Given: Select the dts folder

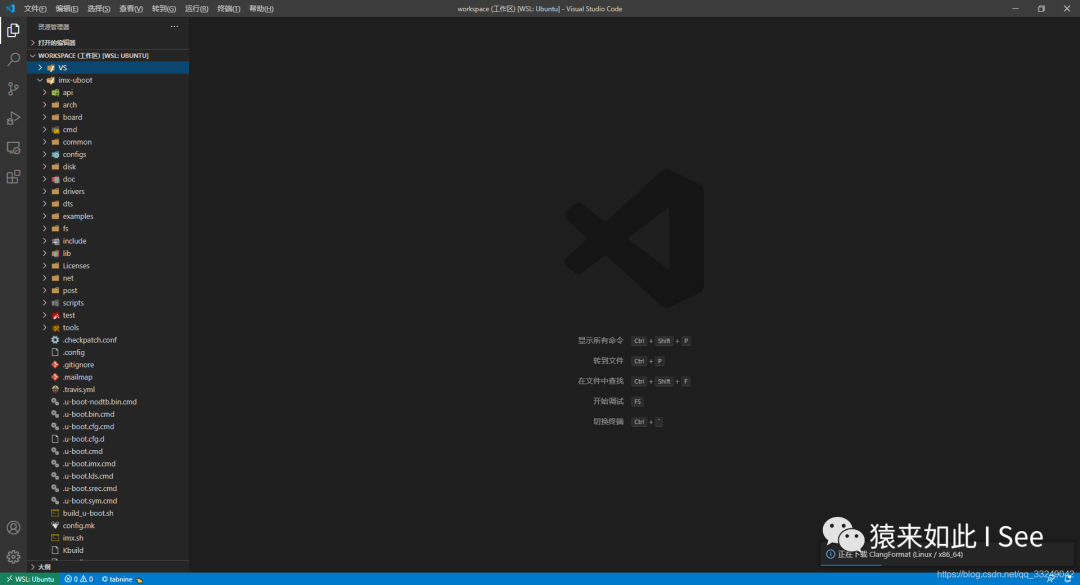Looking at the screenshot, I should (108, 204).
